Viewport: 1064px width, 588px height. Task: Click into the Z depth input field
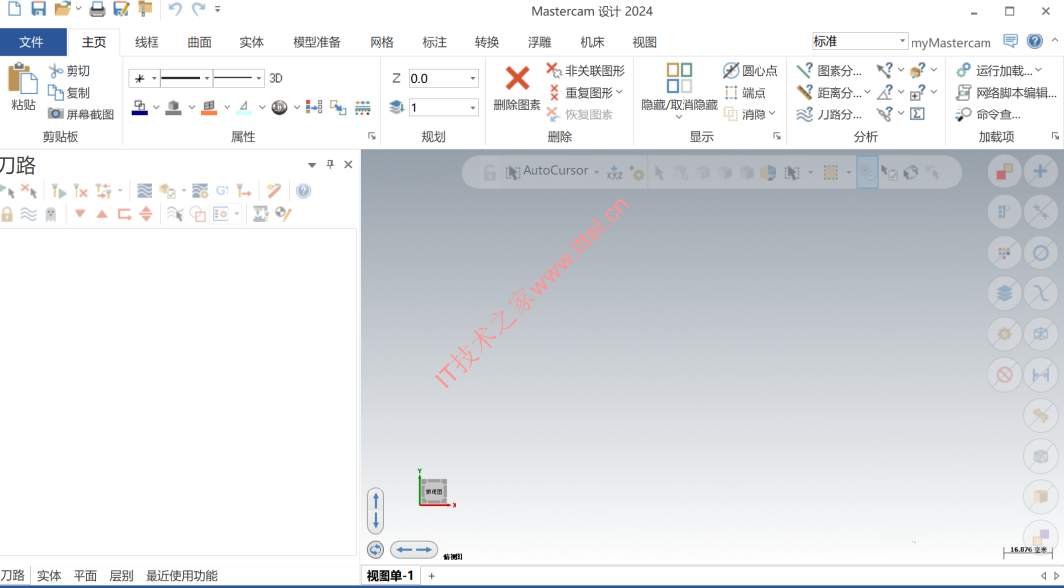click(438, 79)
